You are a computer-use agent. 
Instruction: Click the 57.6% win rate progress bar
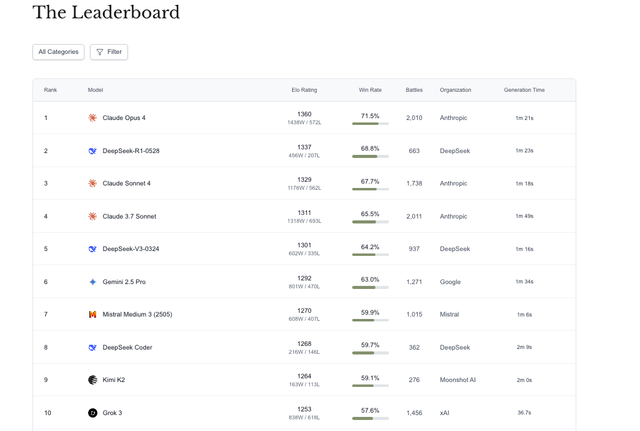click(x=370, y=418)
